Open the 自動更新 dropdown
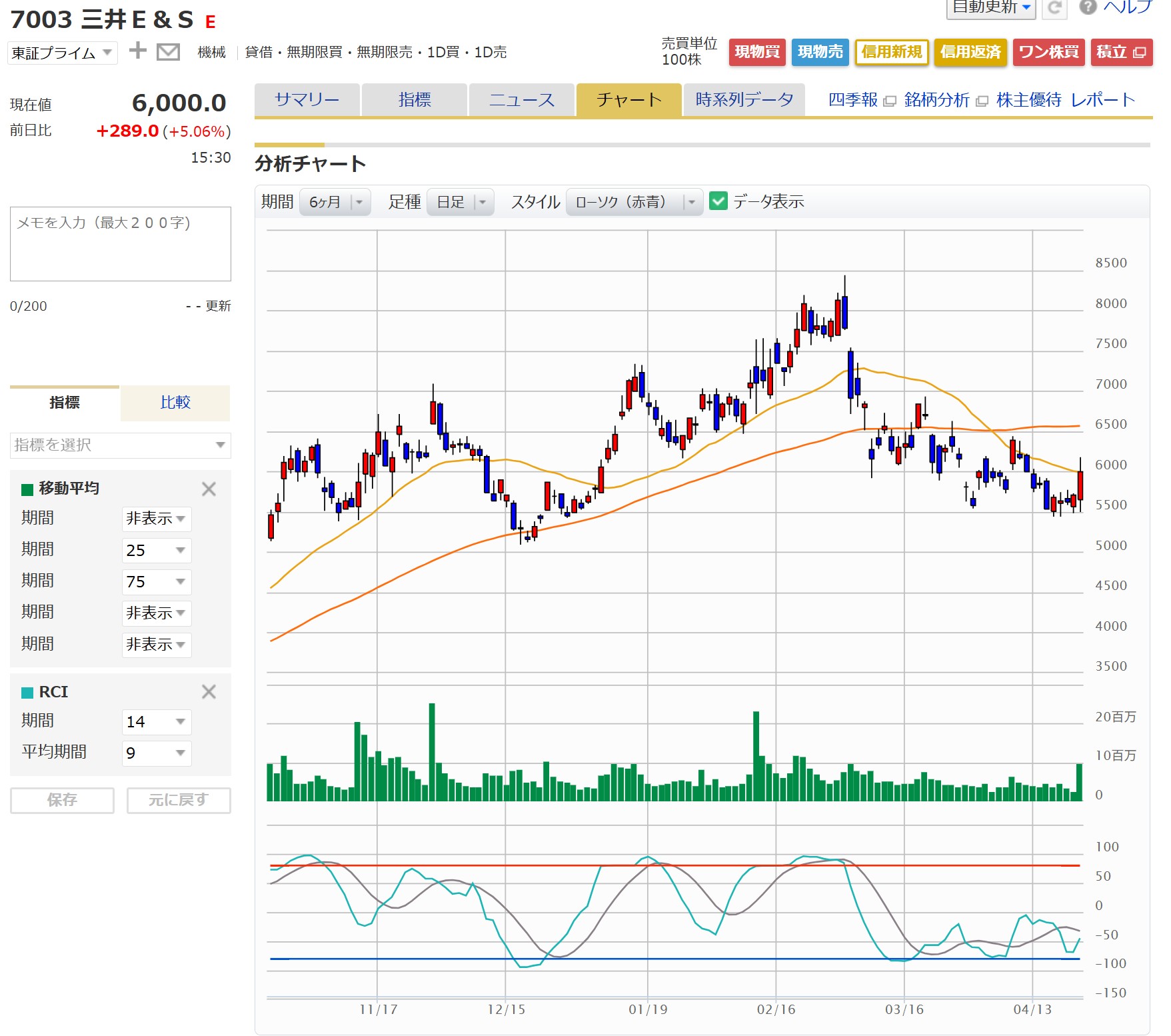 (x=990, y=8)
